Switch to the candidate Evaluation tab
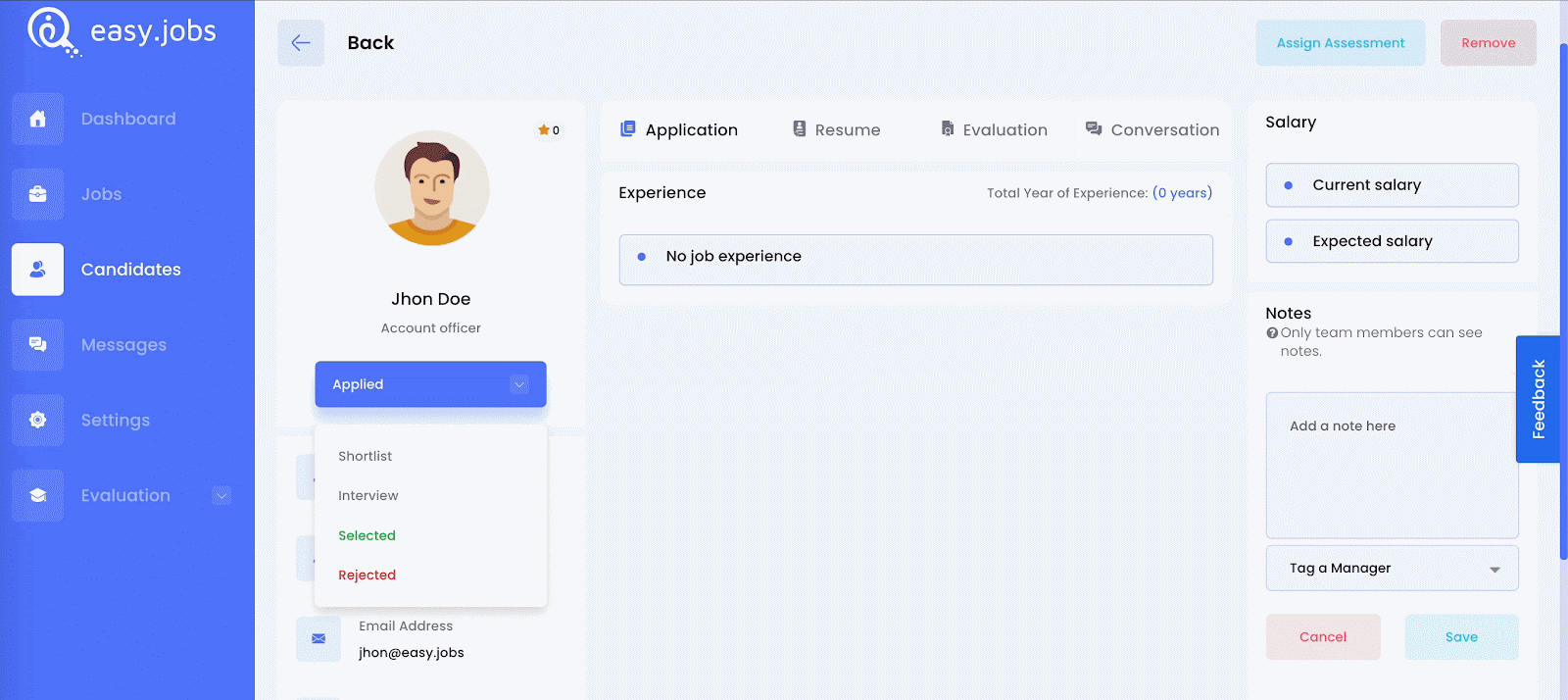This screenshot has width=1568, height=700. pyautogui.click(x=994, y=129)
